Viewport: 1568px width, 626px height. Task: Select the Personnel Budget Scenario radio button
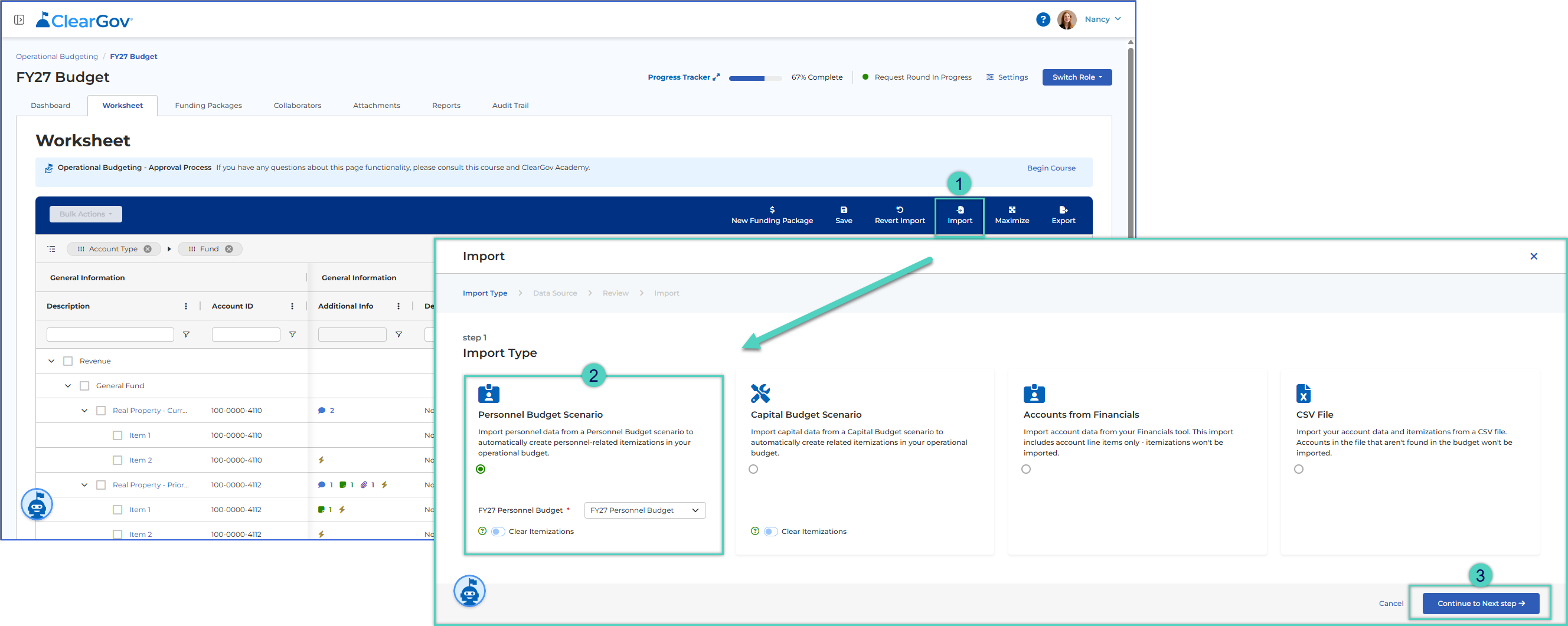481,469
